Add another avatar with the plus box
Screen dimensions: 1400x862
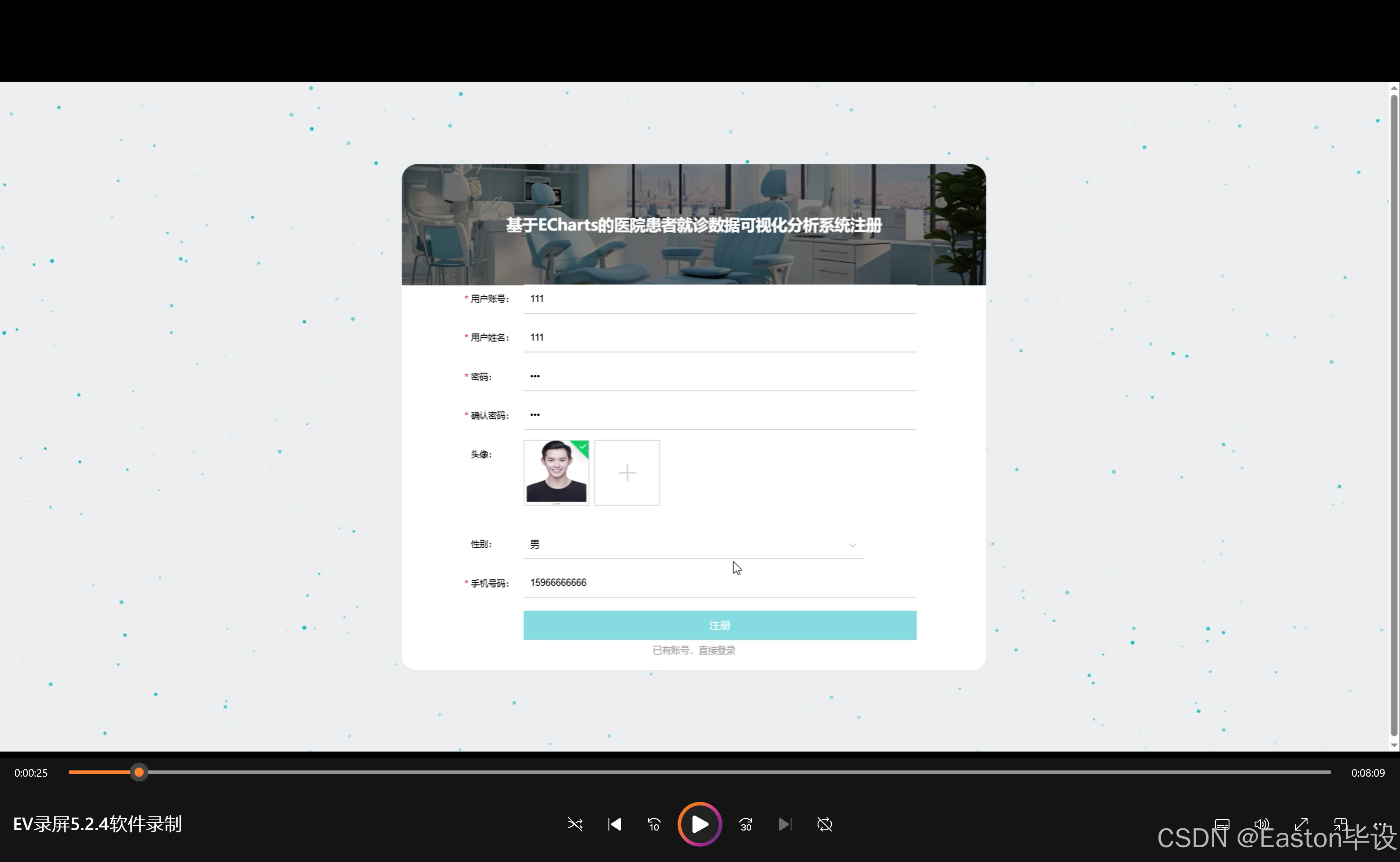pos(627,473)
